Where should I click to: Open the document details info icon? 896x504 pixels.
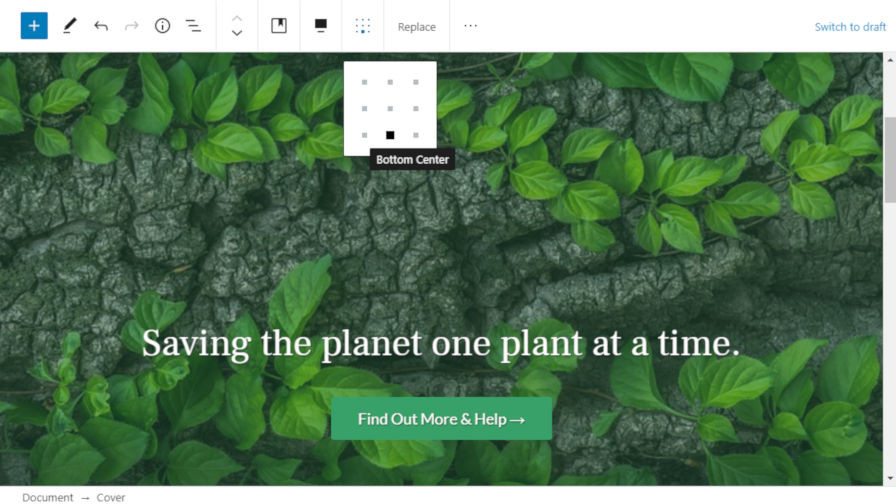point(162,26)
